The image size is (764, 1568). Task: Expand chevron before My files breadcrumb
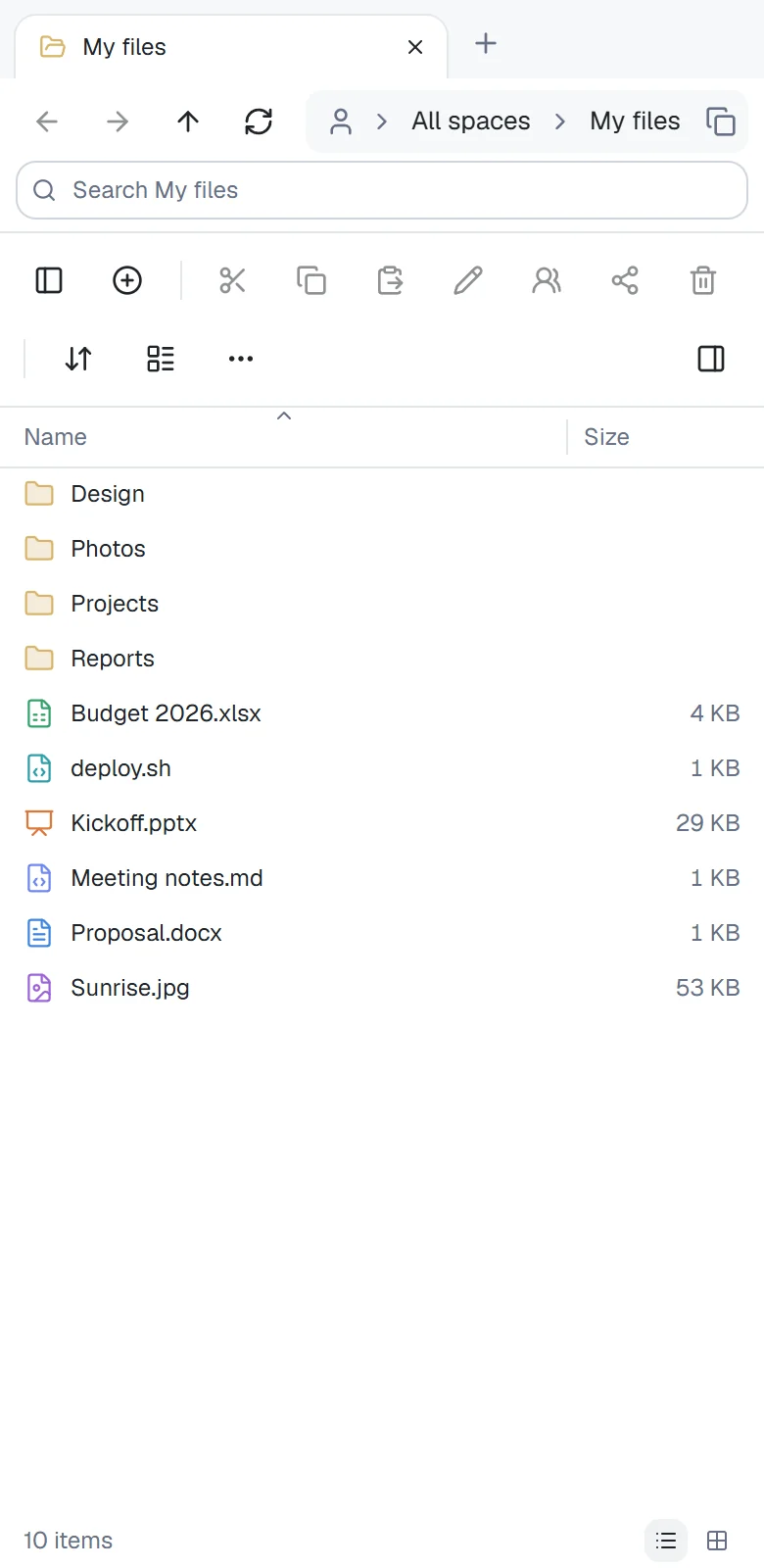tap(560, 122)
